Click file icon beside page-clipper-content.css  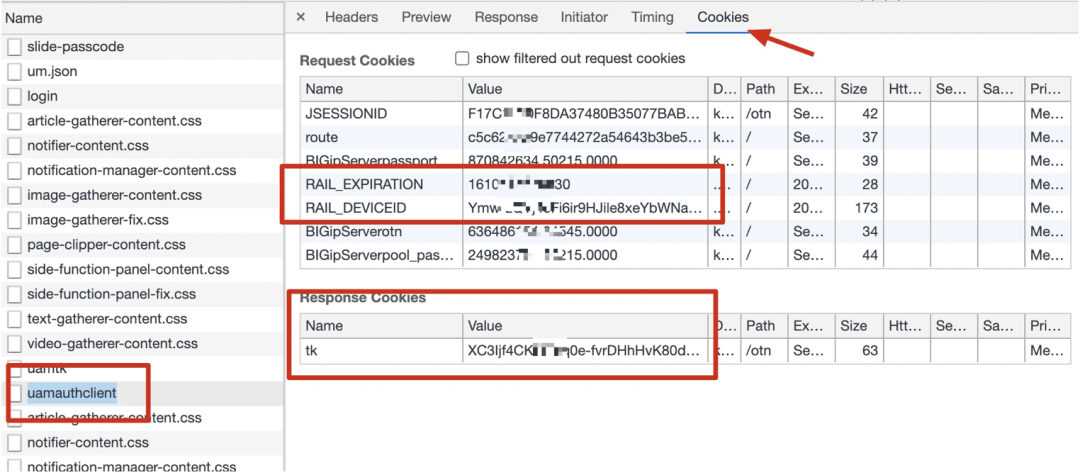(14, 245)
